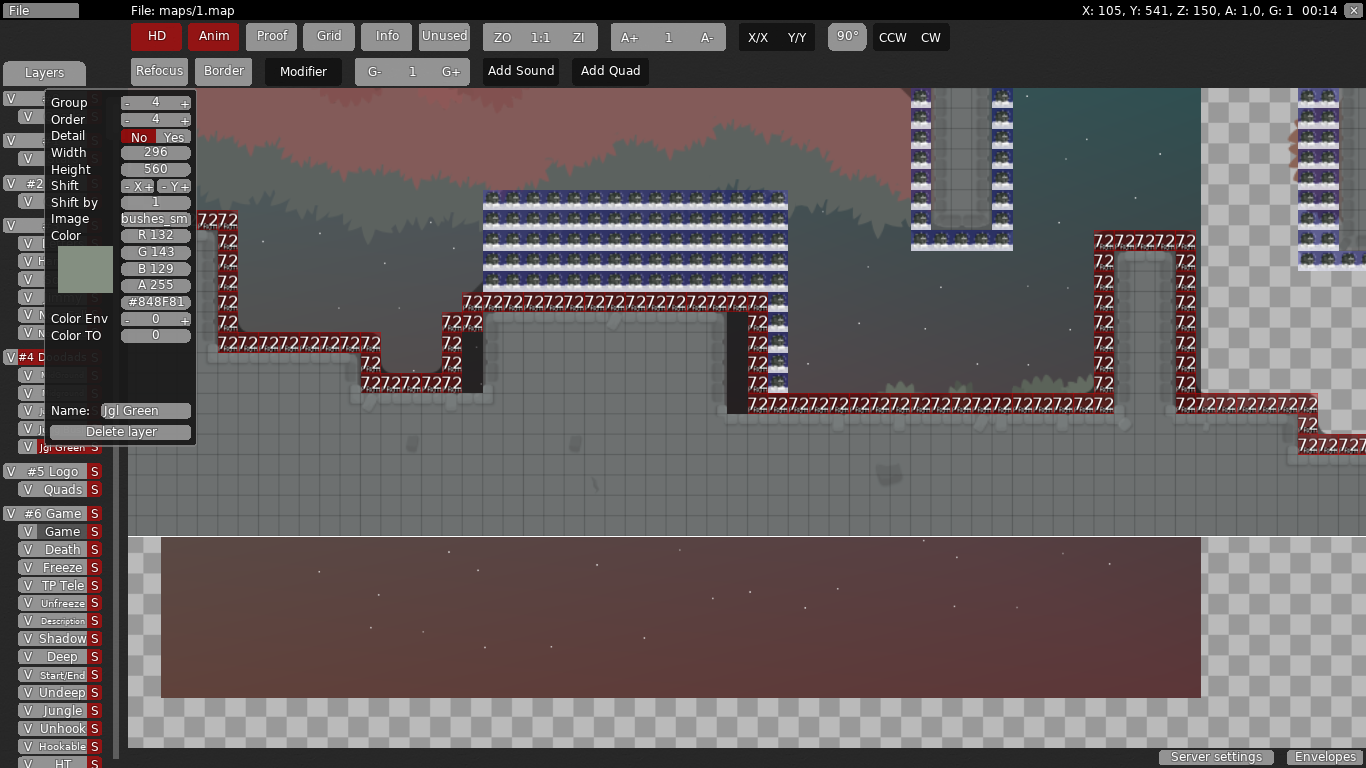The width and height of the screenshot is (1366, 768).
Task: Open the Image selector showing bushes_sm
Action: [x=155, y=219]
